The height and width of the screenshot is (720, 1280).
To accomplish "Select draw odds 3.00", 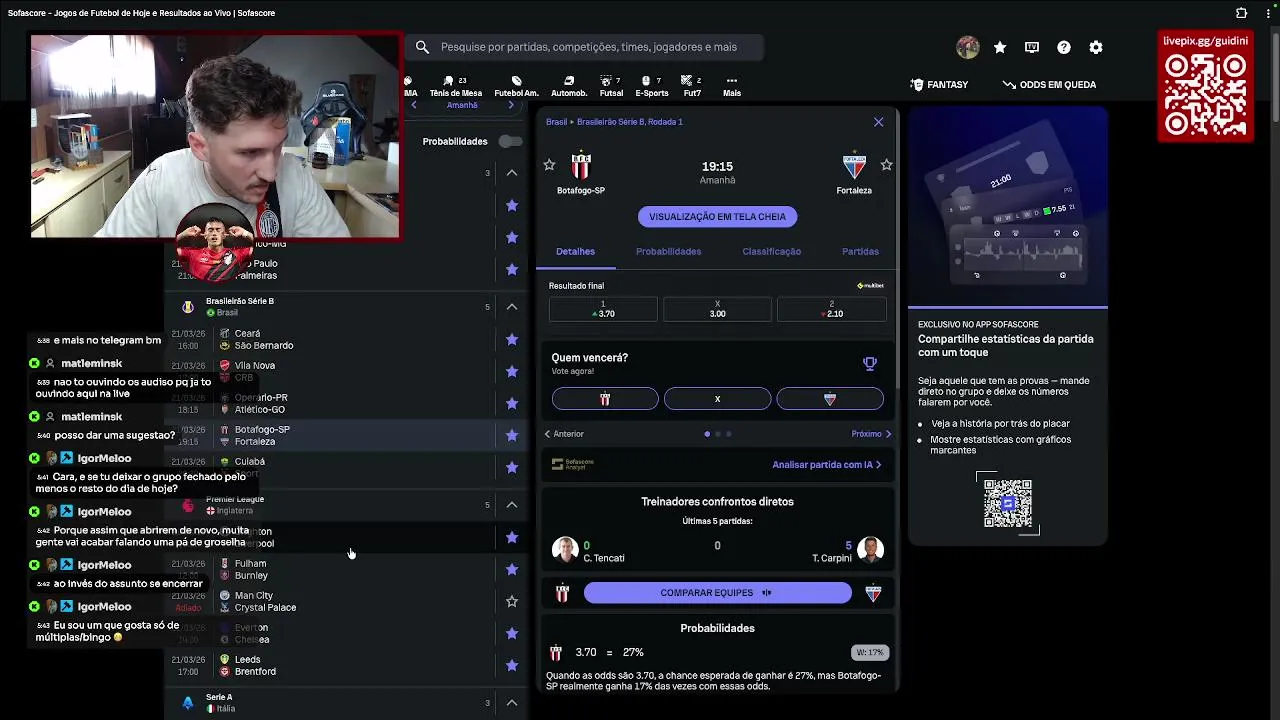I will point(717,309).
